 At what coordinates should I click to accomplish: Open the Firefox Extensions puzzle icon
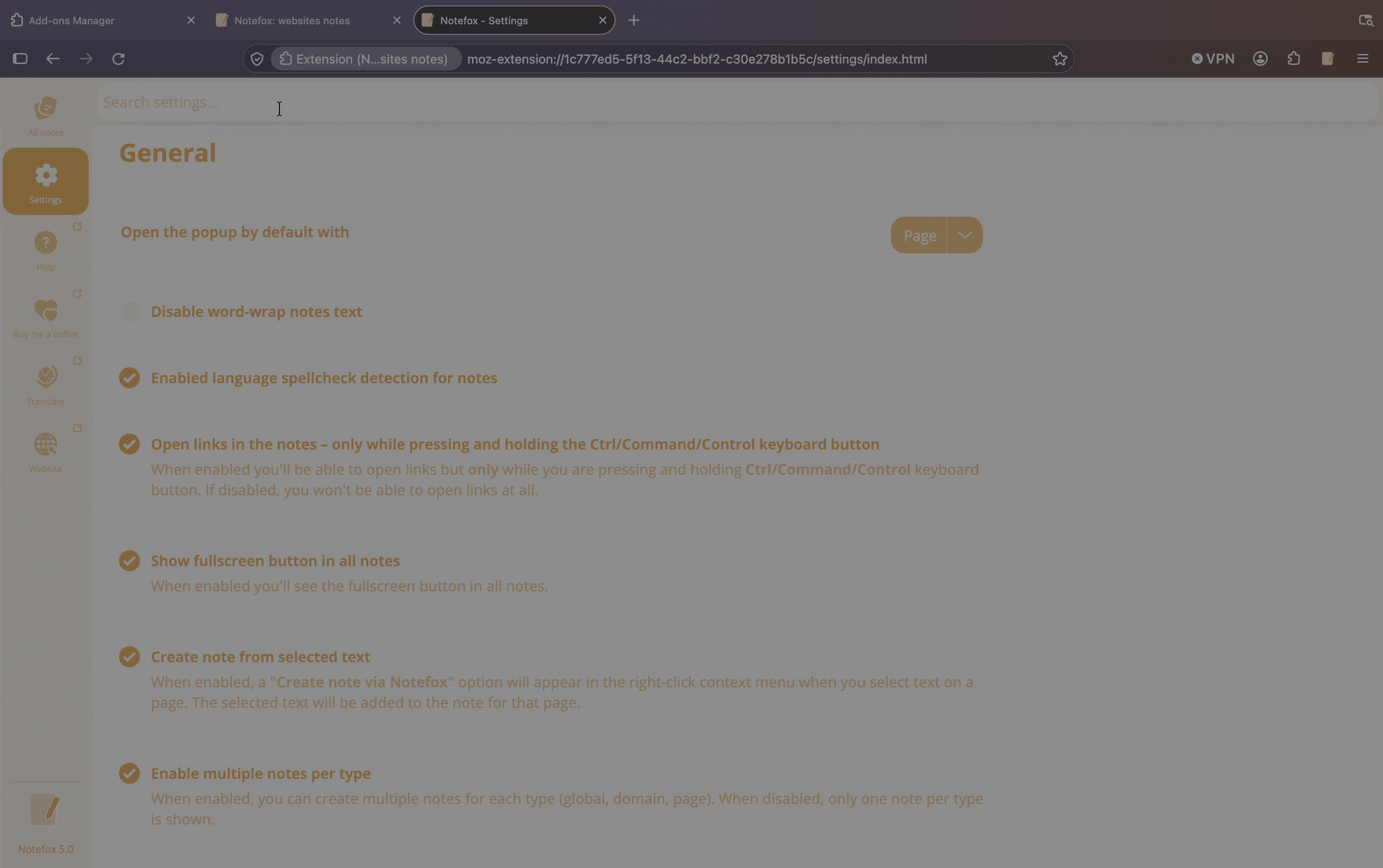1293,59
